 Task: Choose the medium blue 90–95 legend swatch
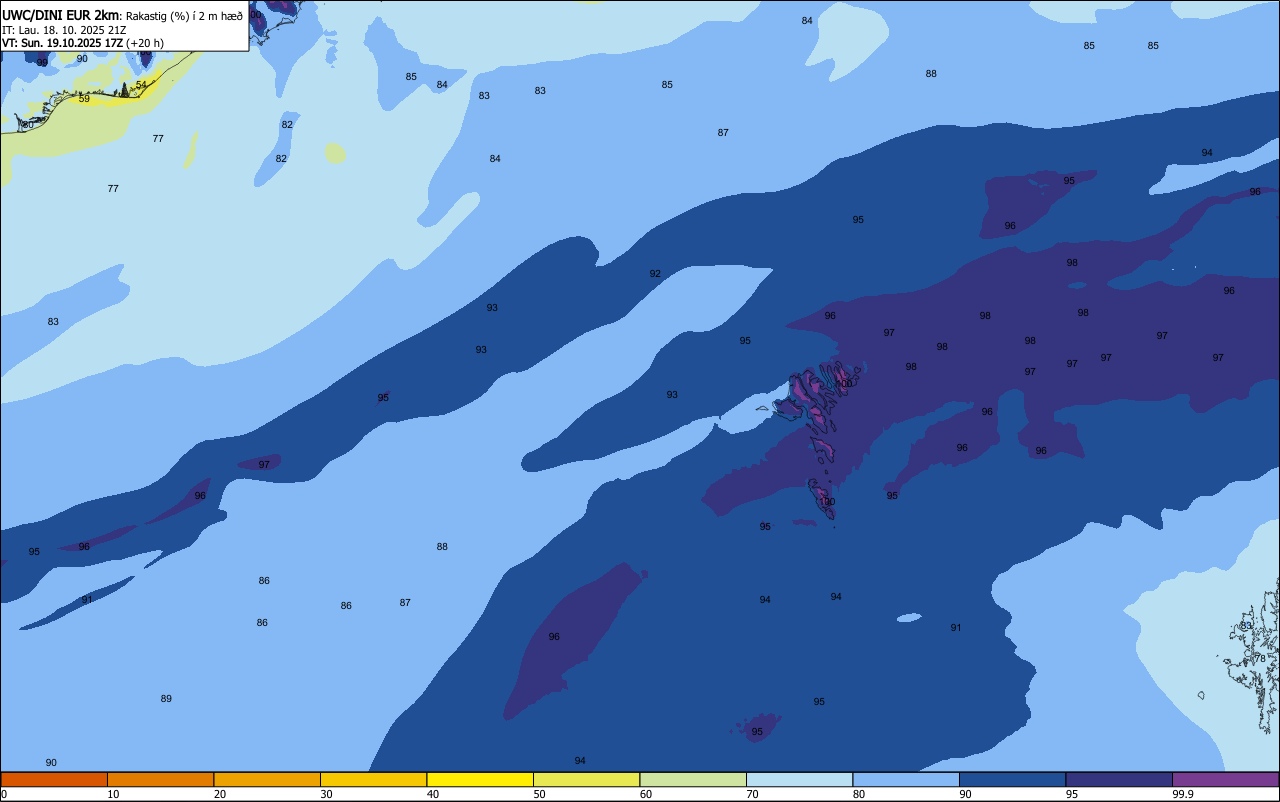click(x=1012, y=779)
